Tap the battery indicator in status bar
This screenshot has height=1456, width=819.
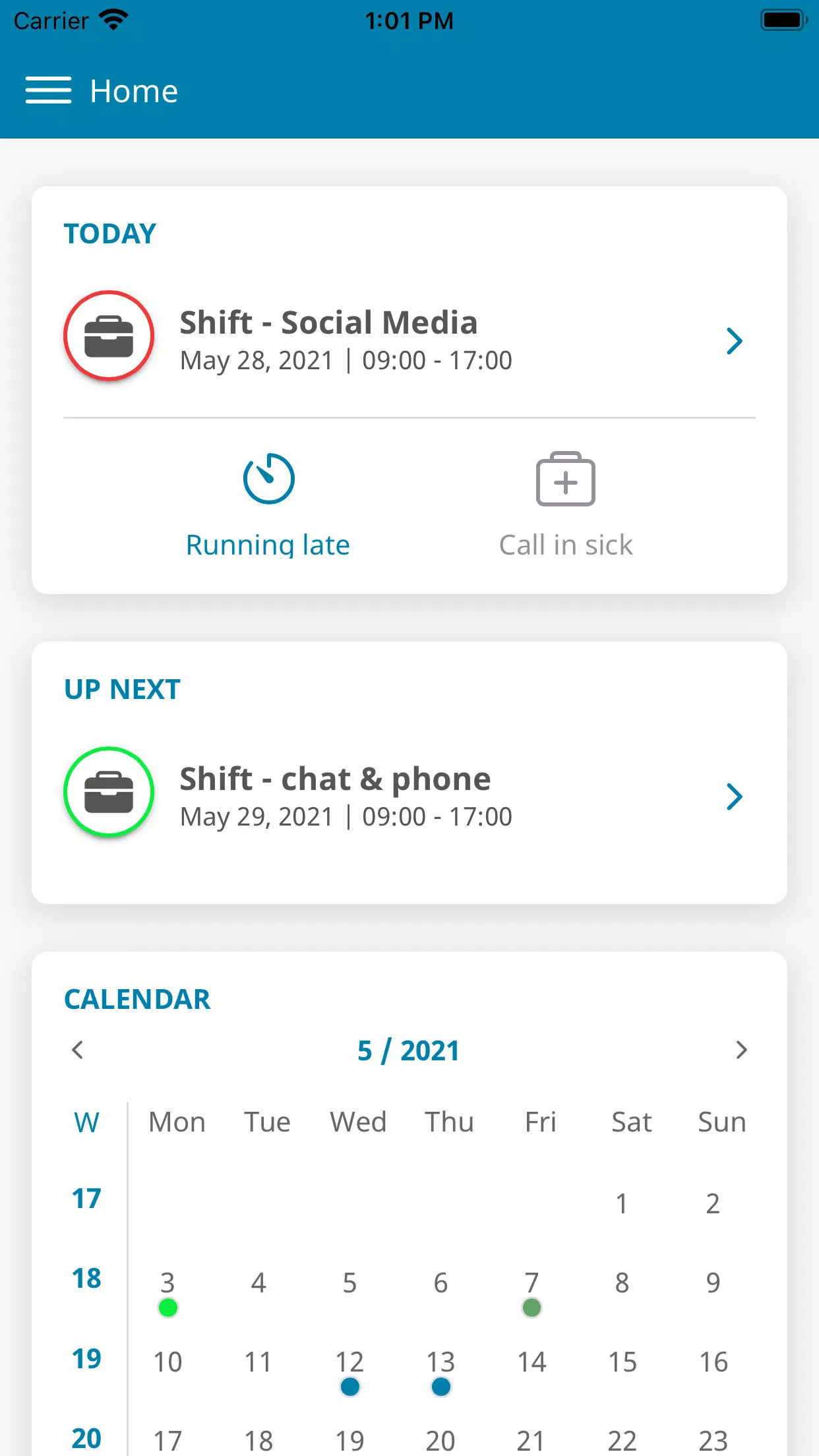pyautogui.click(x=783, y=20)
